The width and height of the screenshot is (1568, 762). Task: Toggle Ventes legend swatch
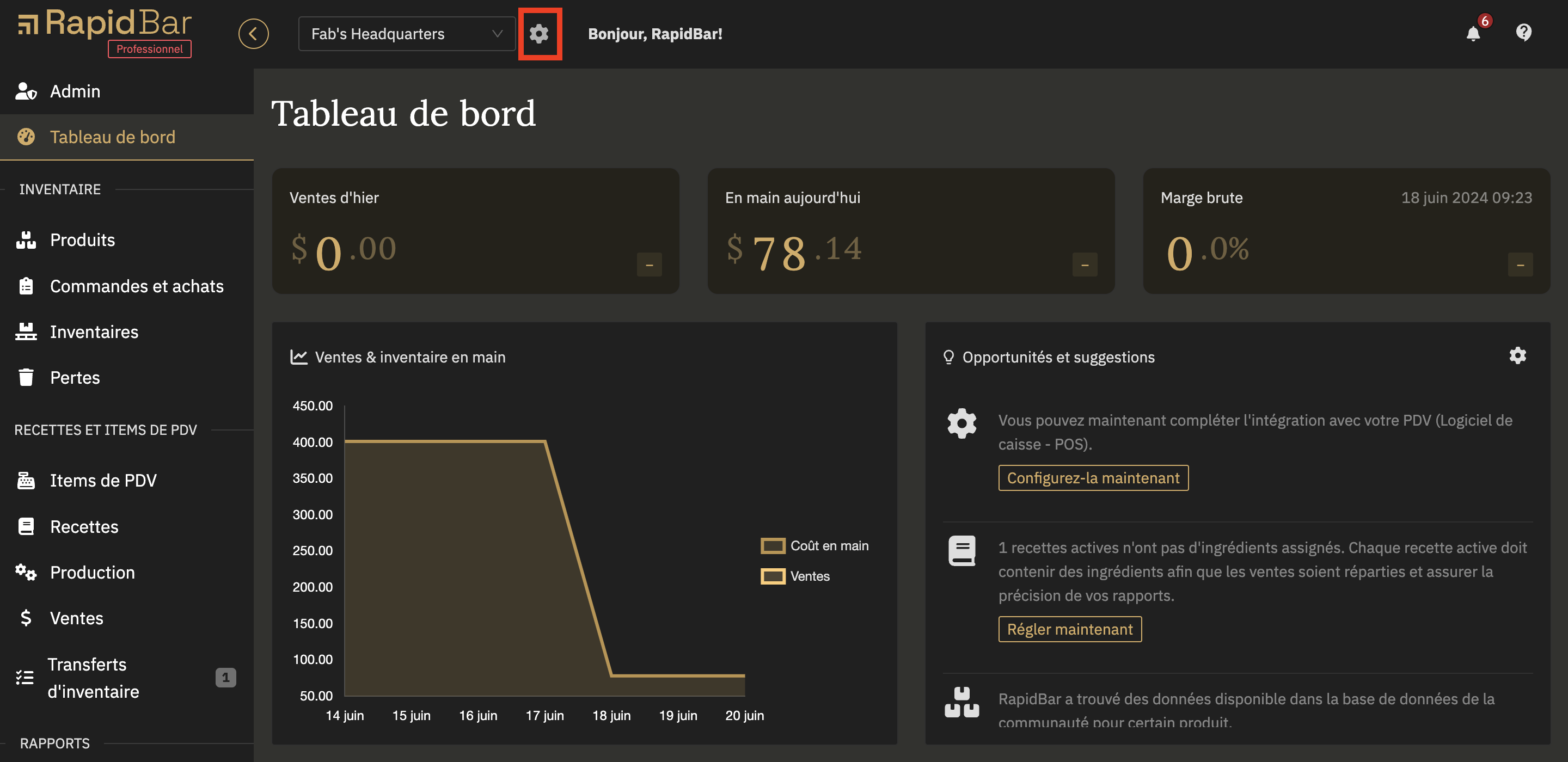click(773, 576)
